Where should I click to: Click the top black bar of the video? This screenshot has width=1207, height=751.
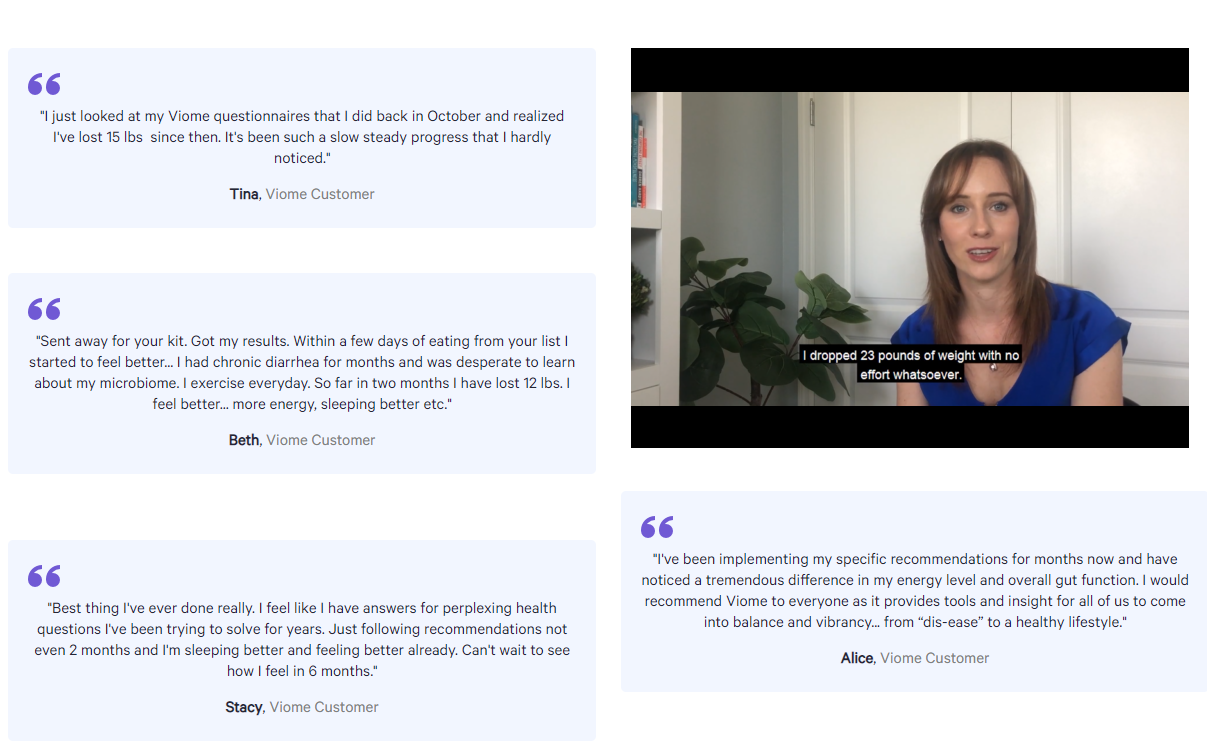pos(910,70)
